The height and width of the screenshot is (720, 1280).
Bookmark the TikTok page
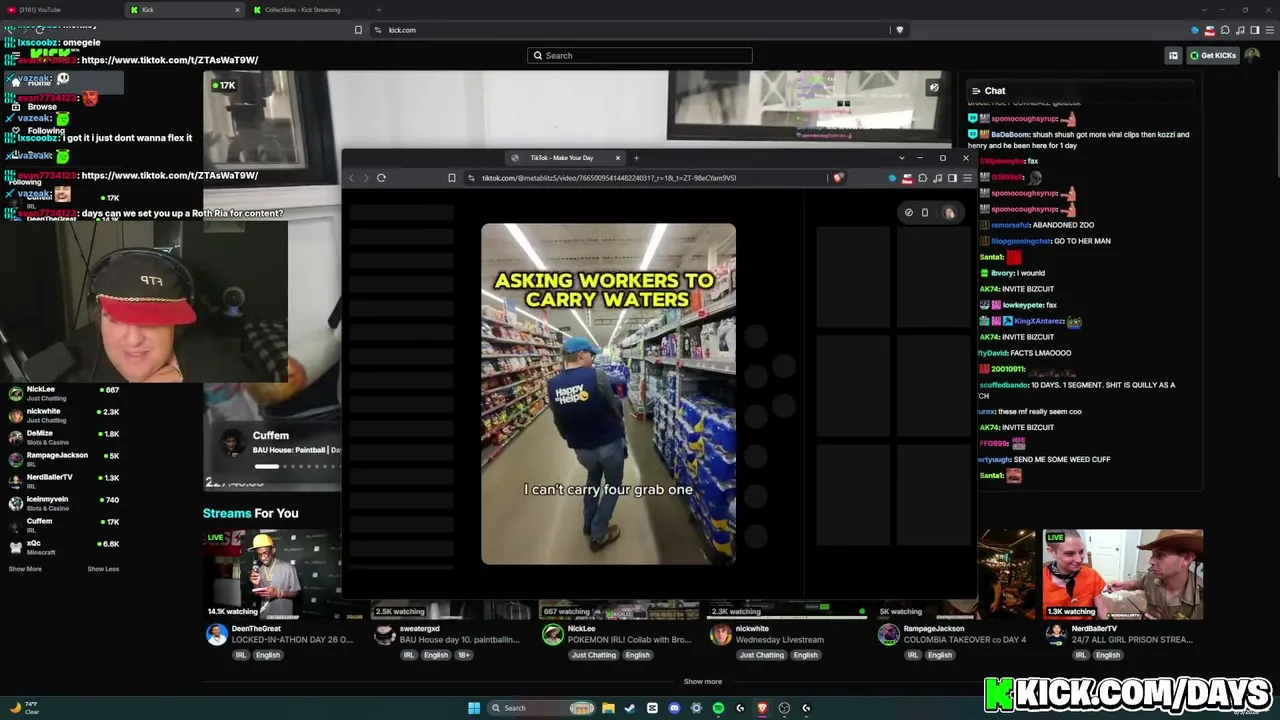tap(452, 178)
